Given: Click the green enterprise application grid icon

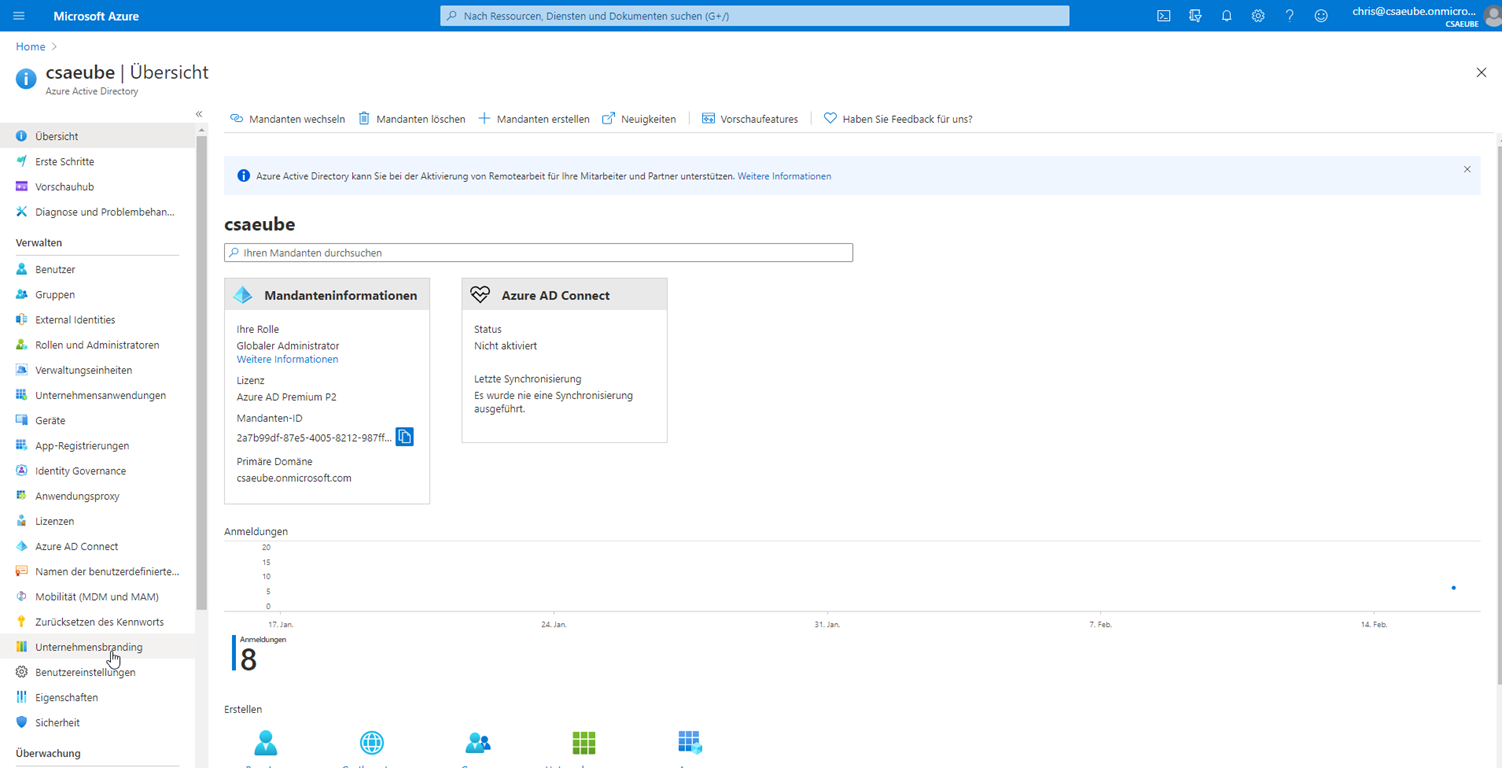Looking at the screenshot, I should click(x=584, y=743).
